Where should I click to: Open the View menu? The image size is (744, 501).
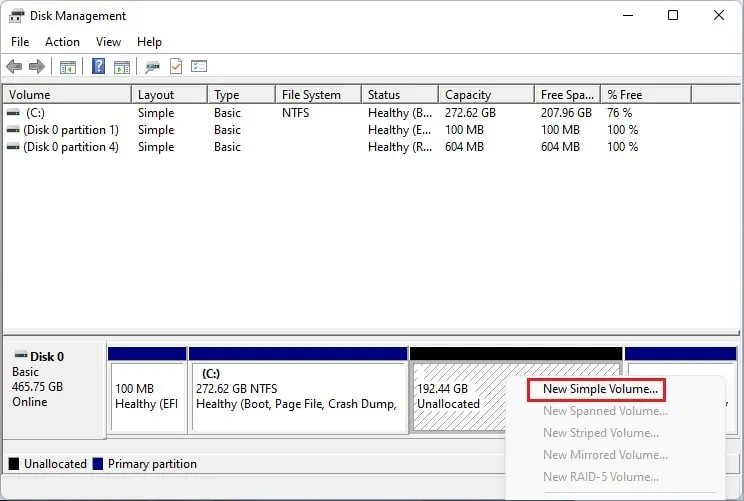pyautogui.click(x=108, y=42)
